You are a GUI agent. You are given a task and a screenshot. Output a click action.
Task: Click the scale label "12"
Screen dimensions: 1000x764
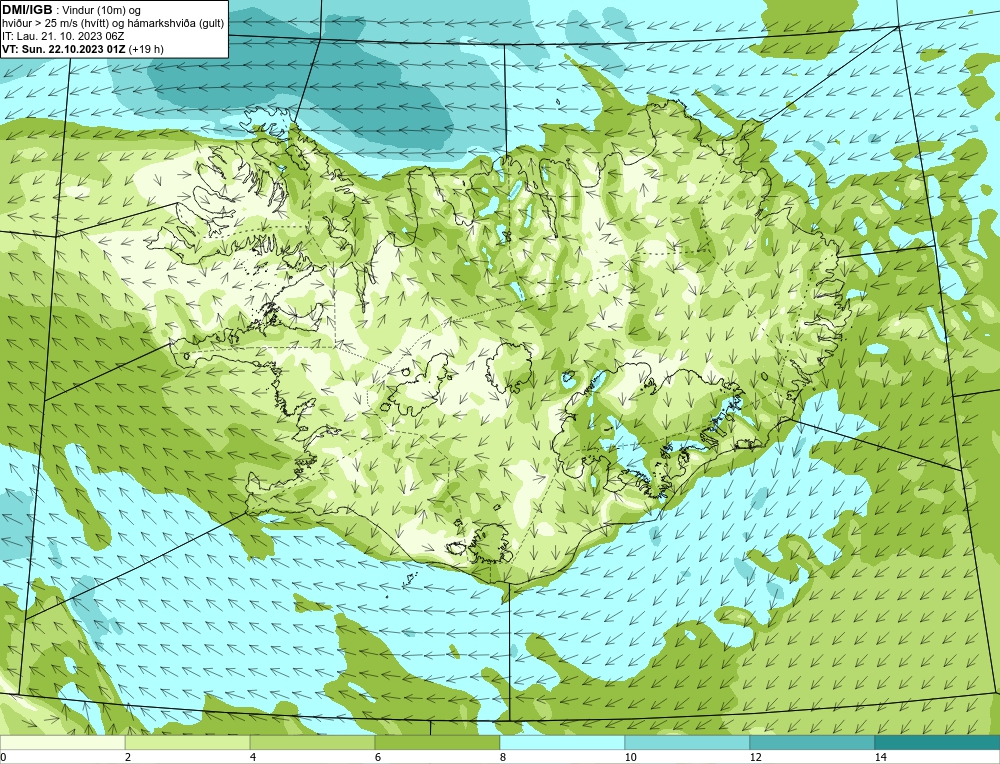[756, 757]
